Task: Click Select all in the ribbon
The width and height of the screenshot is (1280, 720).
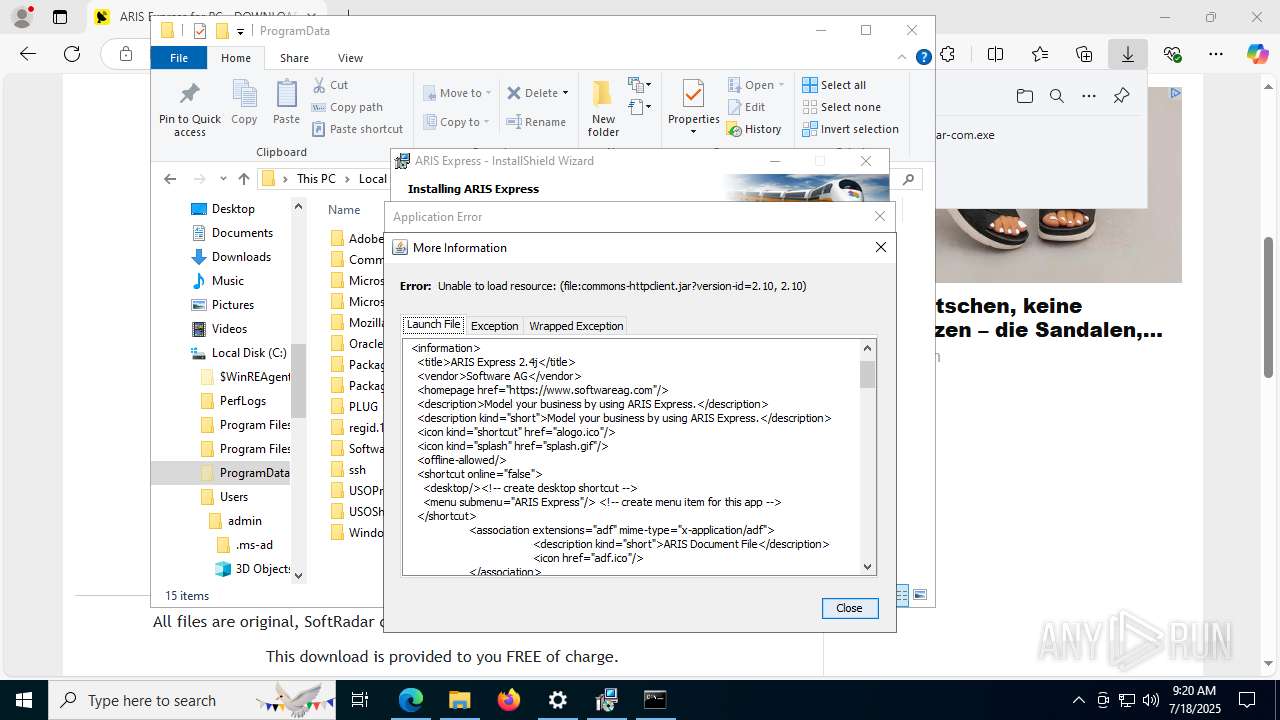Action: point(834,85)
